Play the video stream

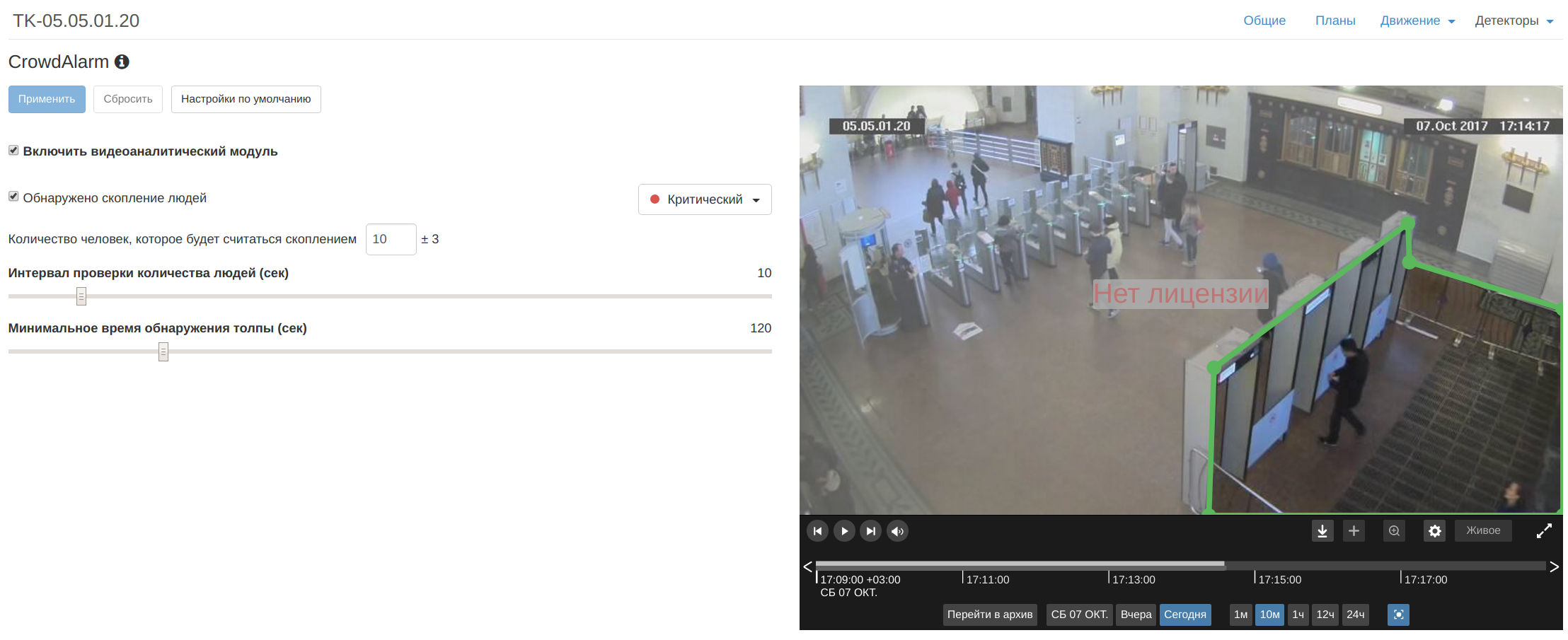[844, 531]
